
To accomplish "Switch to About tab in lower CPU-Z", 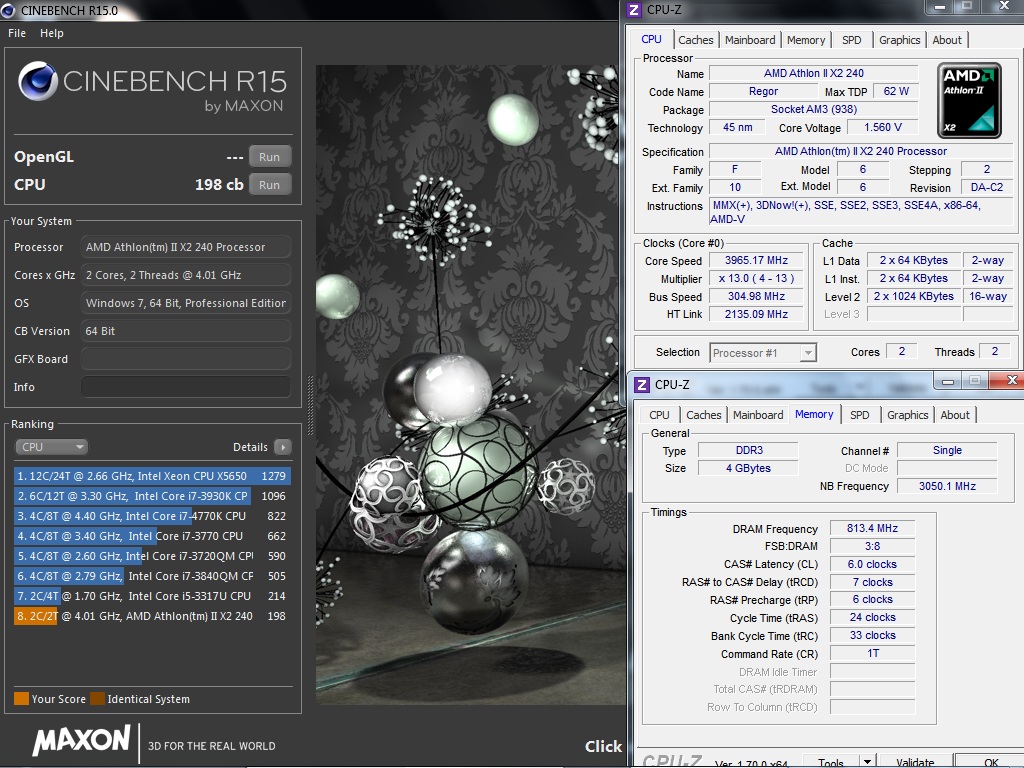I will 955,415.
